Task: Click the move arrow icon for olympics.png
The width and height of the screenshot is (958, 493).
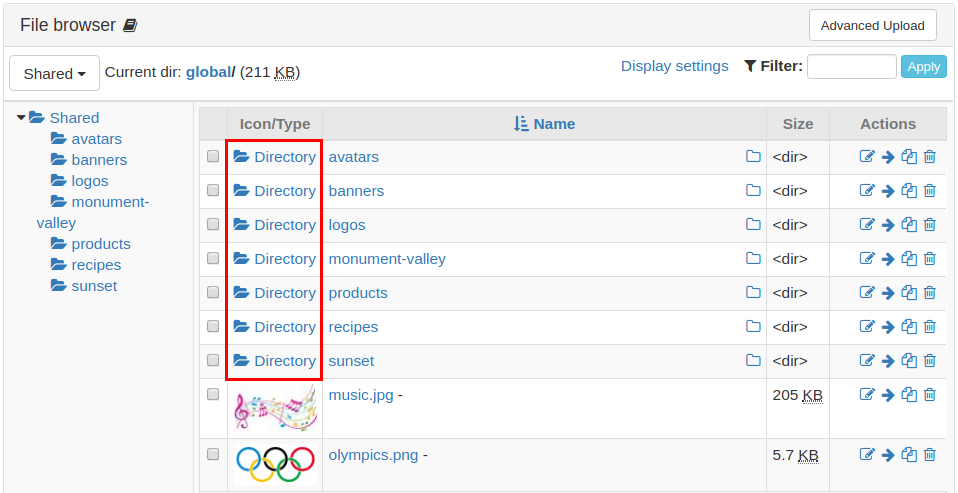Action: coord(888,455)
